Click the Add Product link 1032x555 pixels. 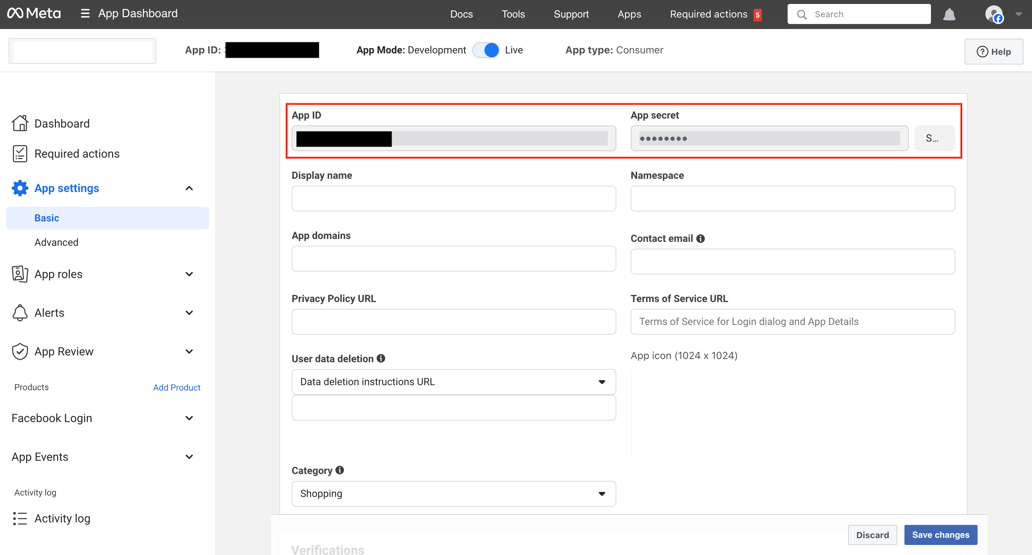point(176,387)
